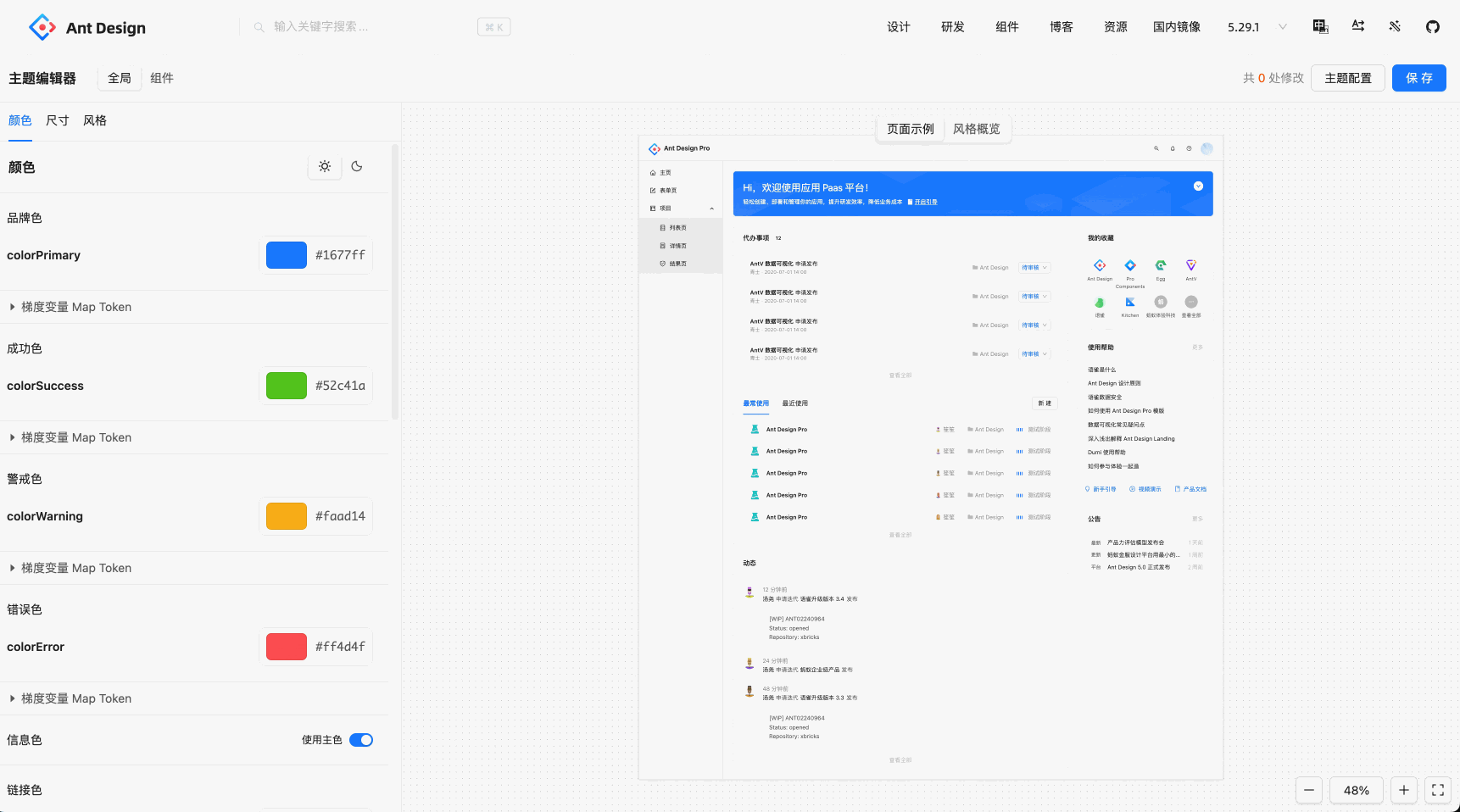
Task: Click the 语雀 green favorite icon
Action: tap(1100, 302)
